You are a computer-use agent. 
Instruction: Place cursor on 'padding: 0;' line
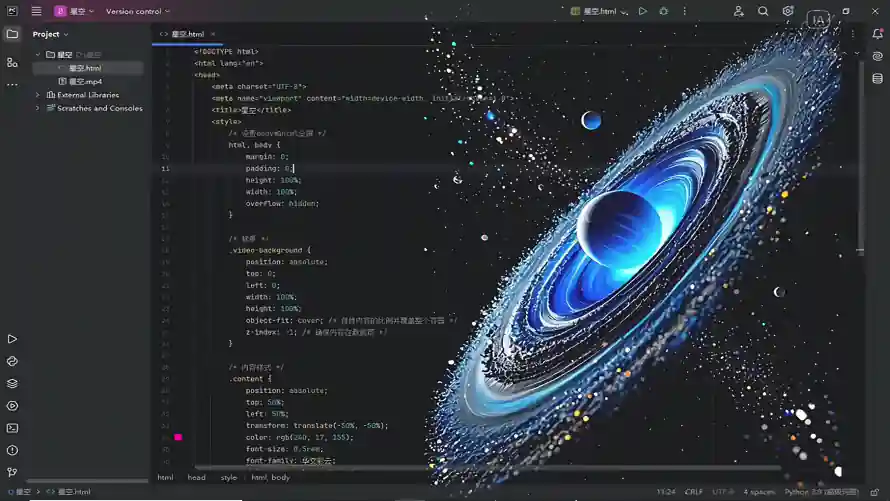click(x=270, y=169)
